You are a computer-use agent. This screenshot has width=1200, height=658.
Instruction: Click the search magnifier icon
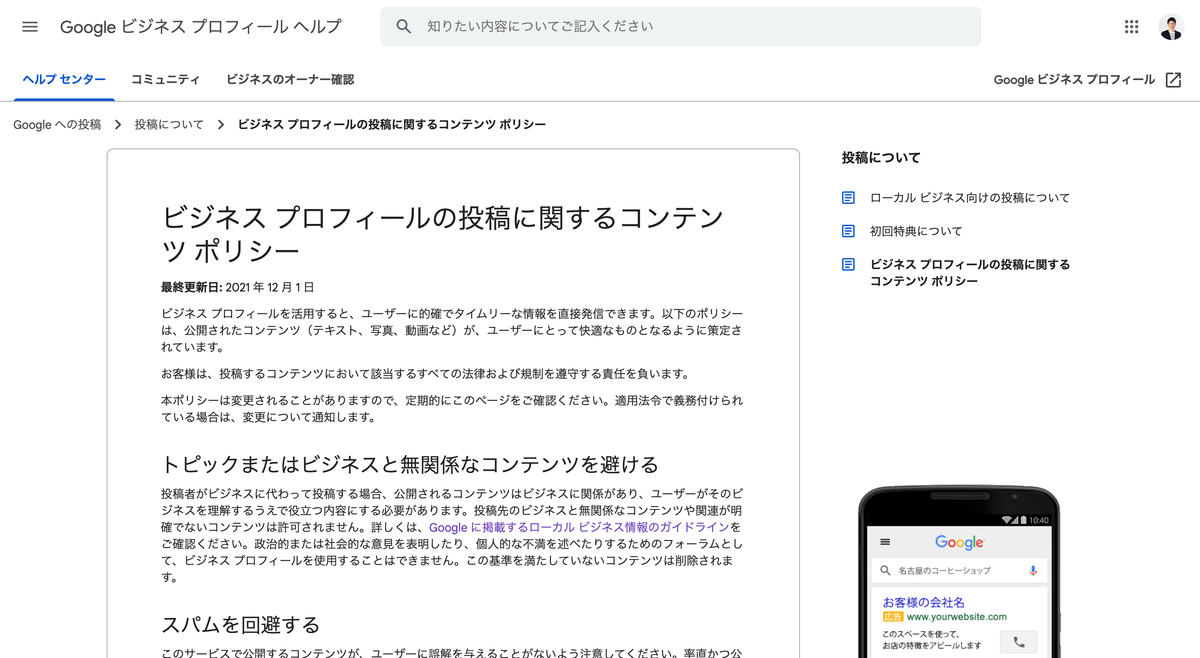tap(404, 27)
